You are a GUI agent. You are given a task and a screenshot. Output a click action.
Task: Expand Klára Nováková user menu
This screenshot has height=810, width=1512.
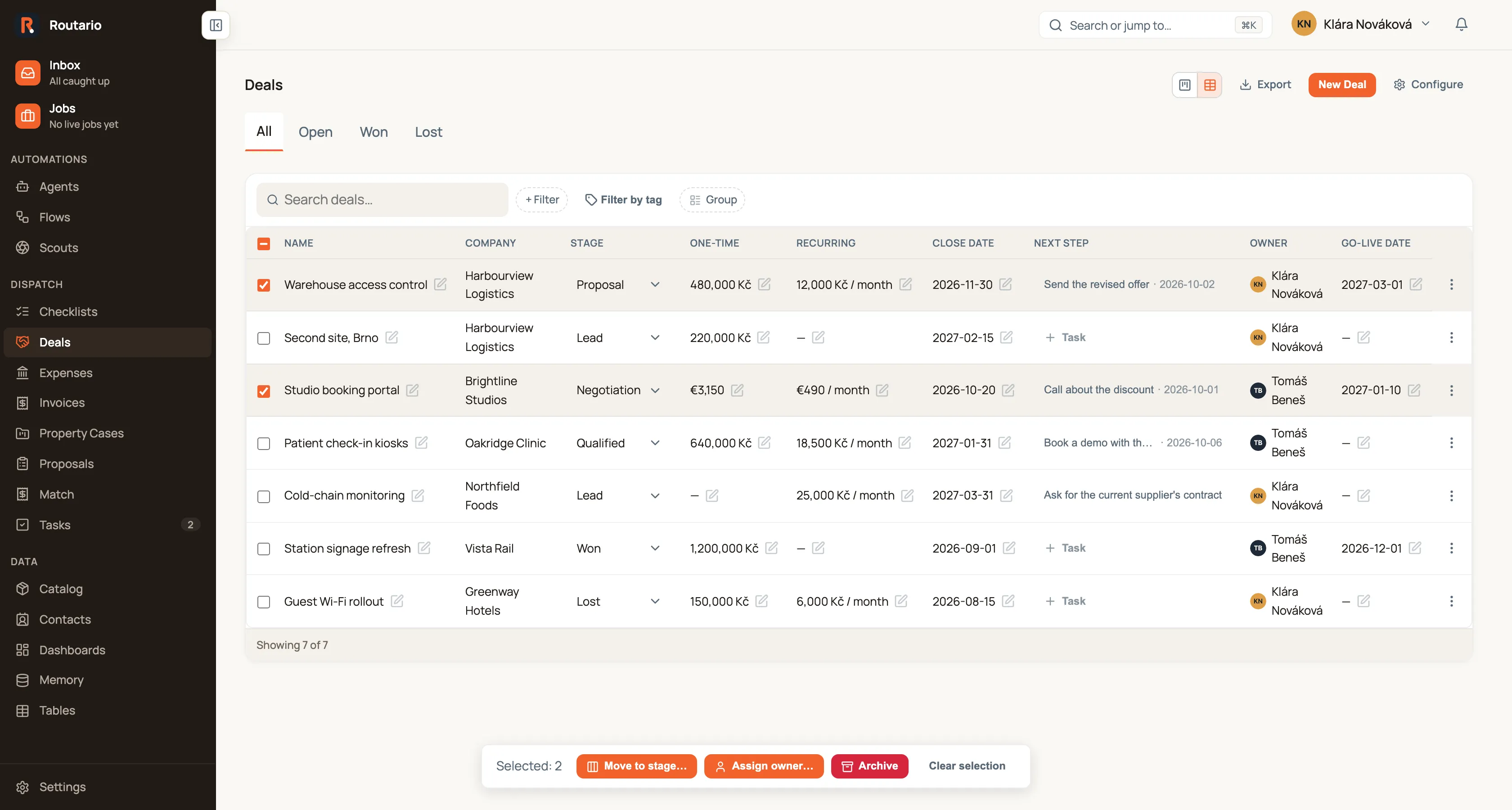click(x=1360, y=24)
